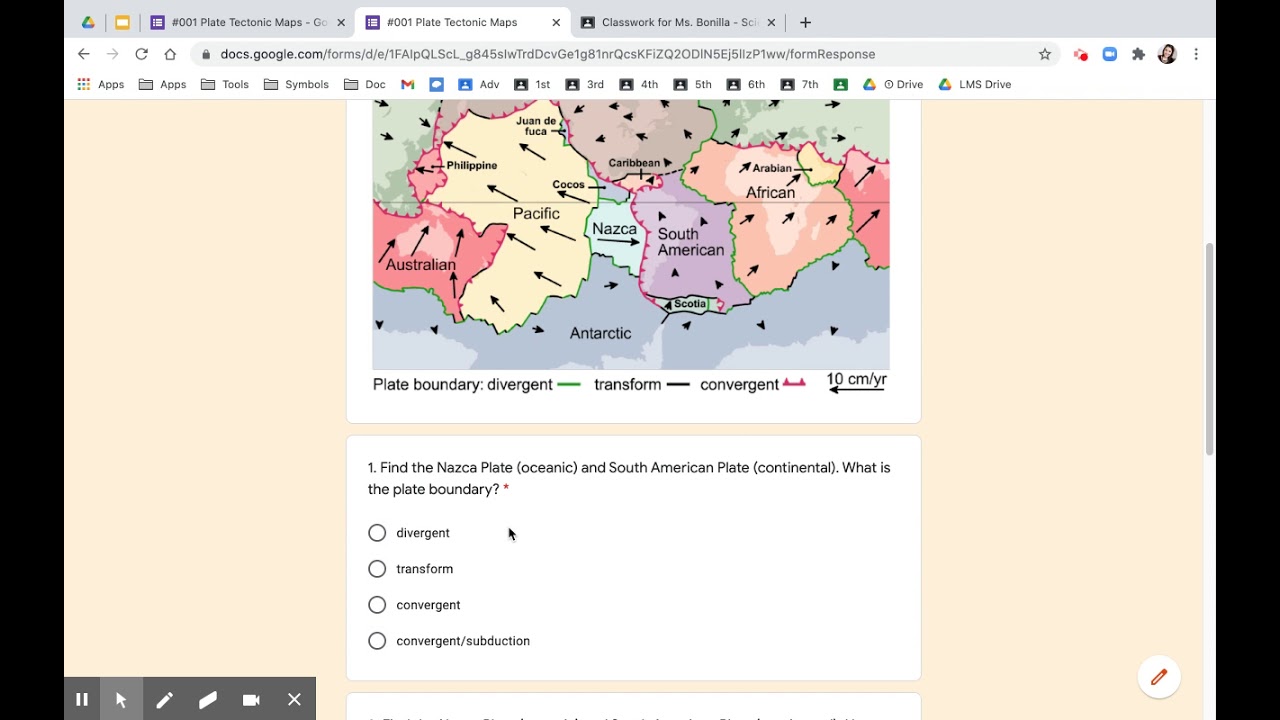
Task: Open the 6th bookmark
Action: [746, 84]
